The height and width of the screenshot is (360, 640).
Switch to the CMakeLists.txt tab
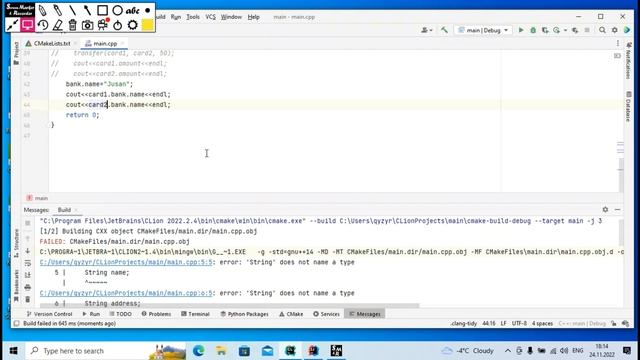click(x=52, y=43)
